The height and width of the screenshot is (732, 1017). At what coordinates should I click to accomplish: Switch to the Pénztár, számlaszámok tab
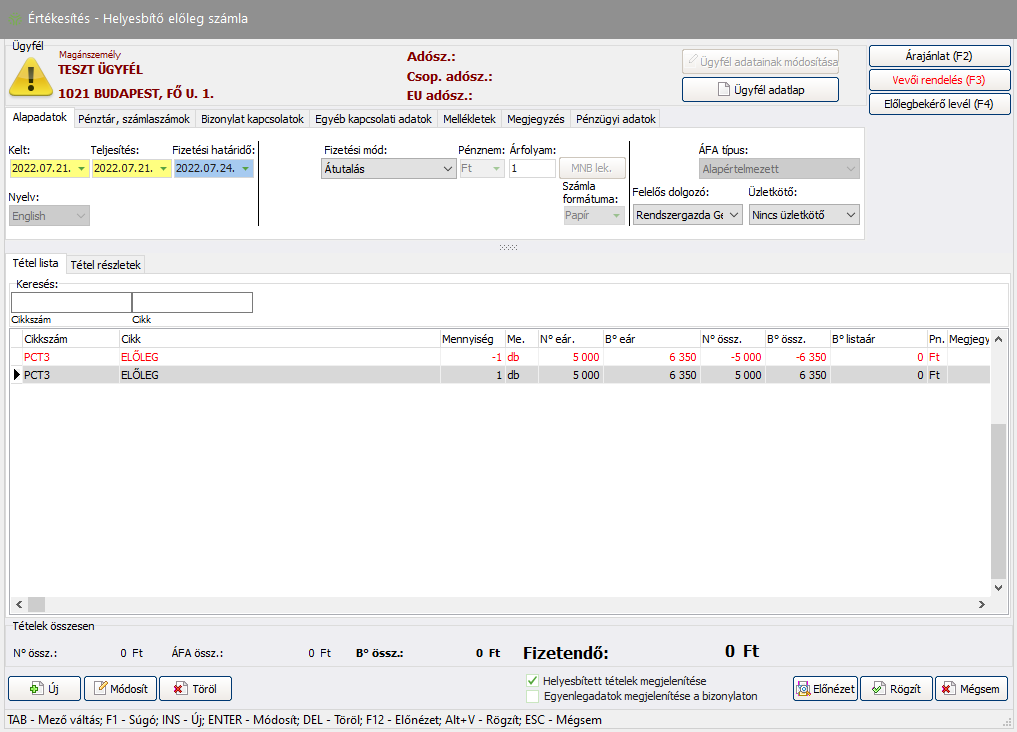(134, 119)
